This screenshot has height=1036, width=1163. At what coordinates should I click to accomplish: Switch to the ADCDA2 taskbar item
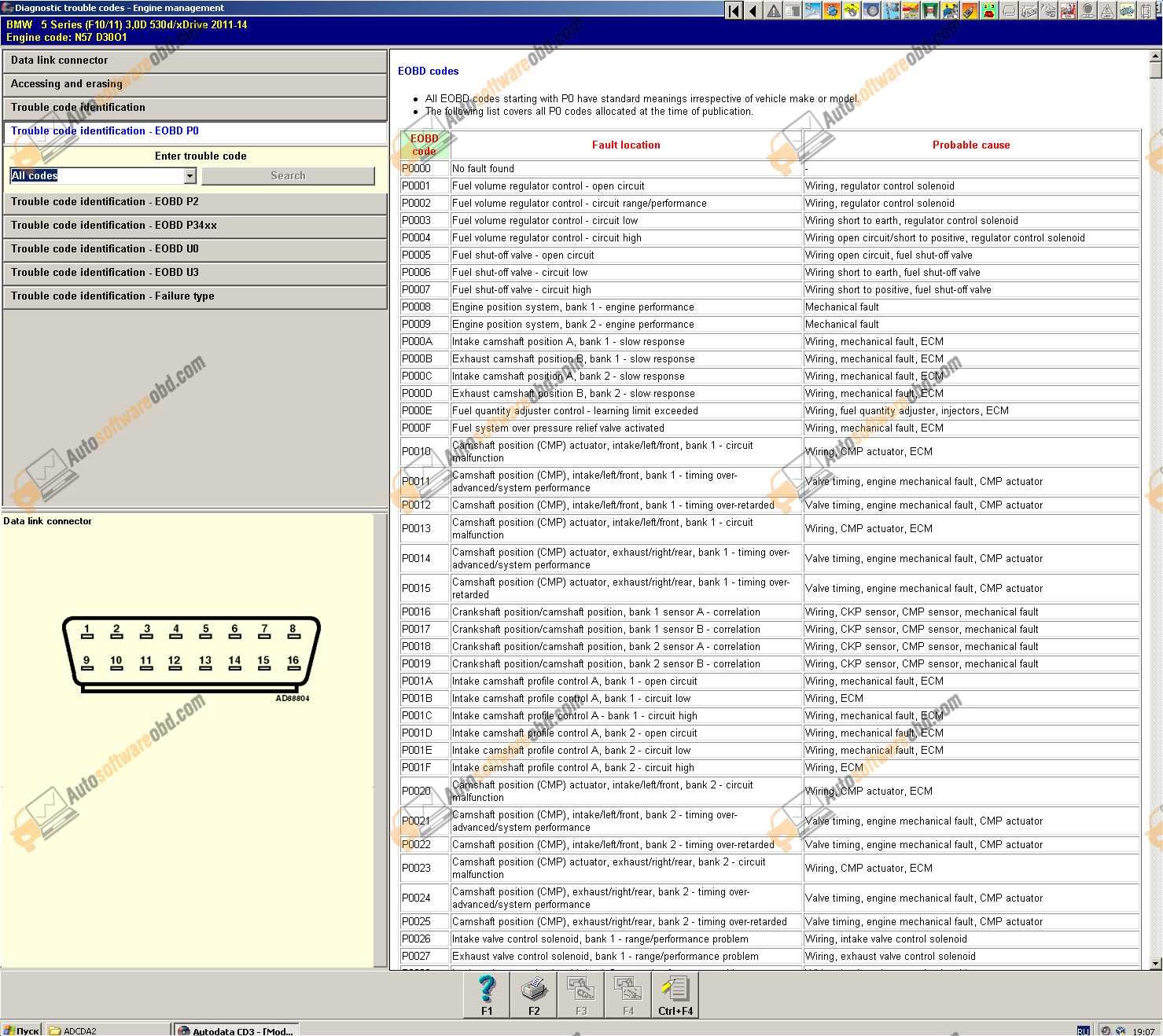[x=107, y=1030]
